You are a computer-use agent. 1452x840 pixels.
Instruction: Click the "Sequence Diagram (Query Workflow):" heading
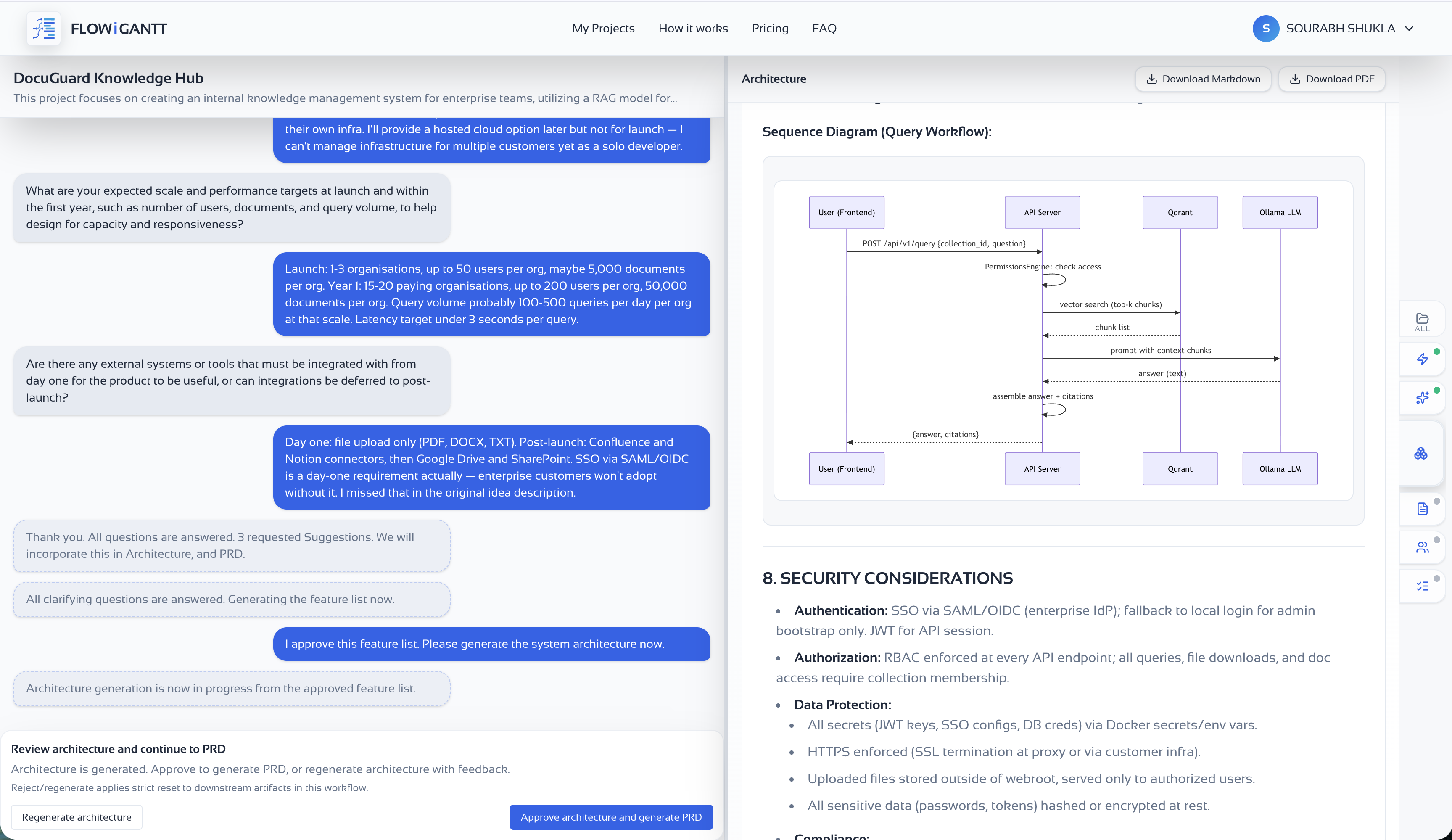click(876, 131)
